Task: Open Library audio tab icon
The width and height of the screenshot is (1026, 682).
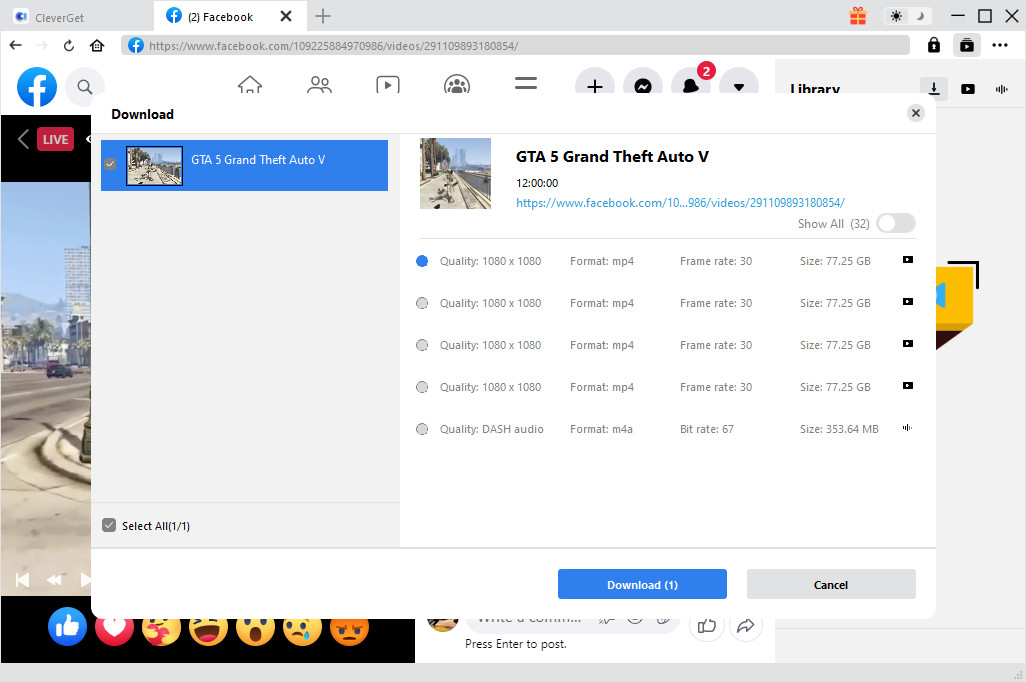Action: (x=1001, y=89)
